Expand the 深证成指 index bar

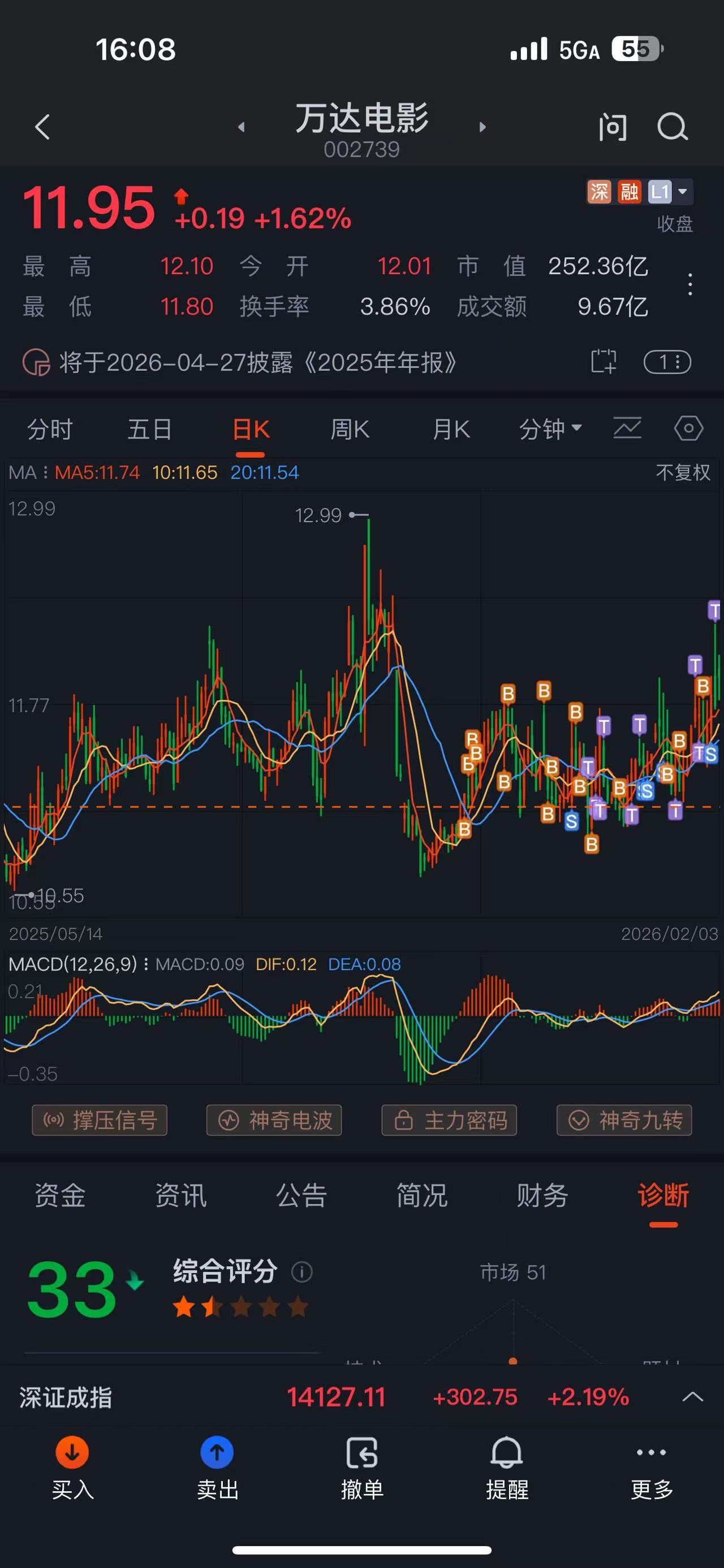pyautogui.click(x=692, y=1396)
